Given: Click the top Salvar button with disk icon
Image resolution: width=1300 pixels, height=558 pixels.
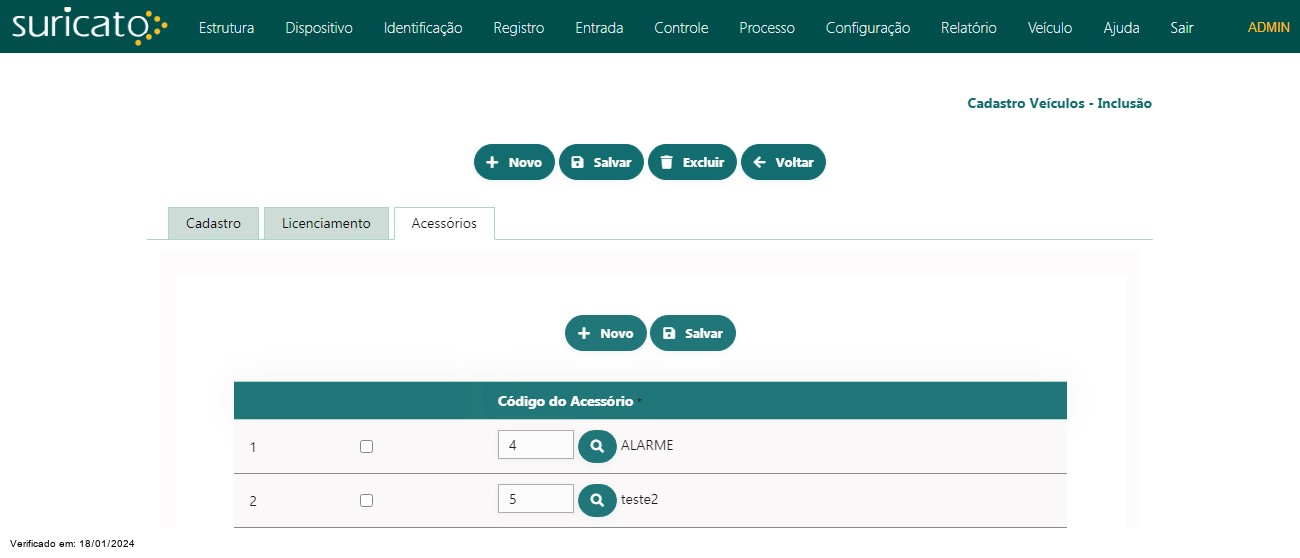Looking at the screenshot, I should [x=601, y=162].
